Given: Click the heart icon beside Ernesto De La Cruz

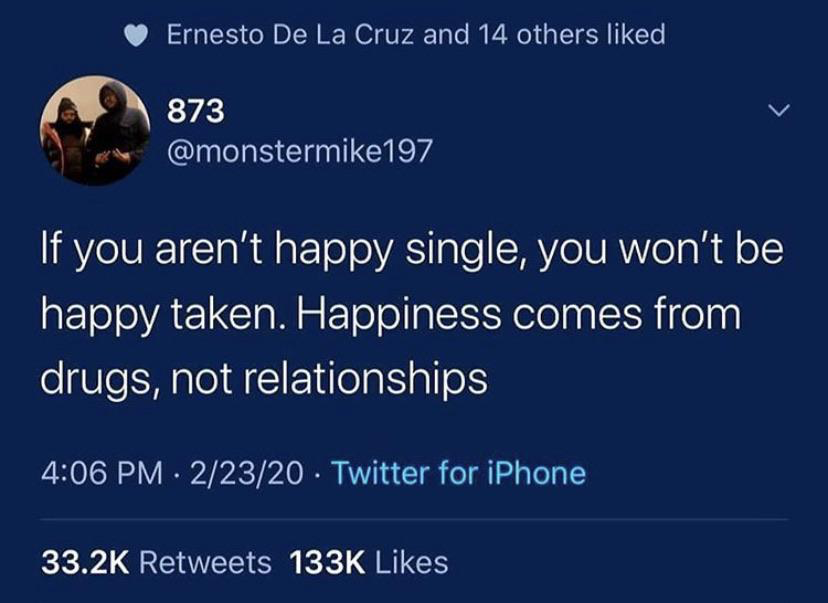Looking at the screenshot, I should (136, 36).
